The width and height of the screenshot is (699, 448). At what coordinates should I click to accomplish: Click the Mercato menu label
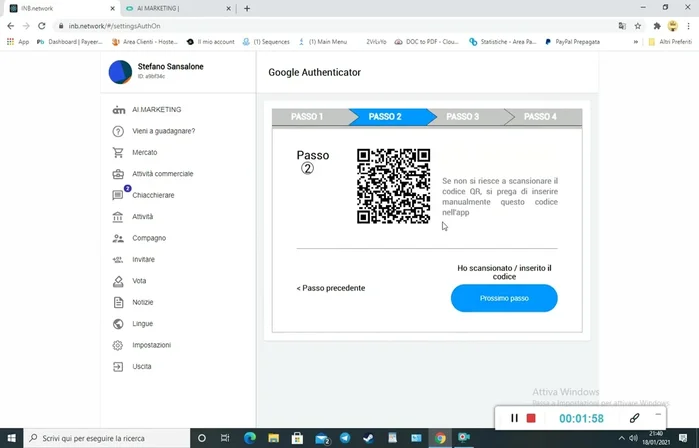tap(144, 152)
